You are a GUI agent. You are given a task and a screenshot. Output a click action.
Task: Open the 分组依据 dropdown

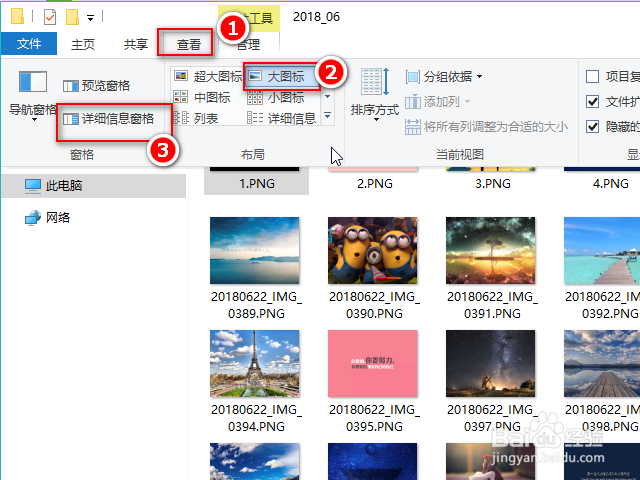(444, 76)
